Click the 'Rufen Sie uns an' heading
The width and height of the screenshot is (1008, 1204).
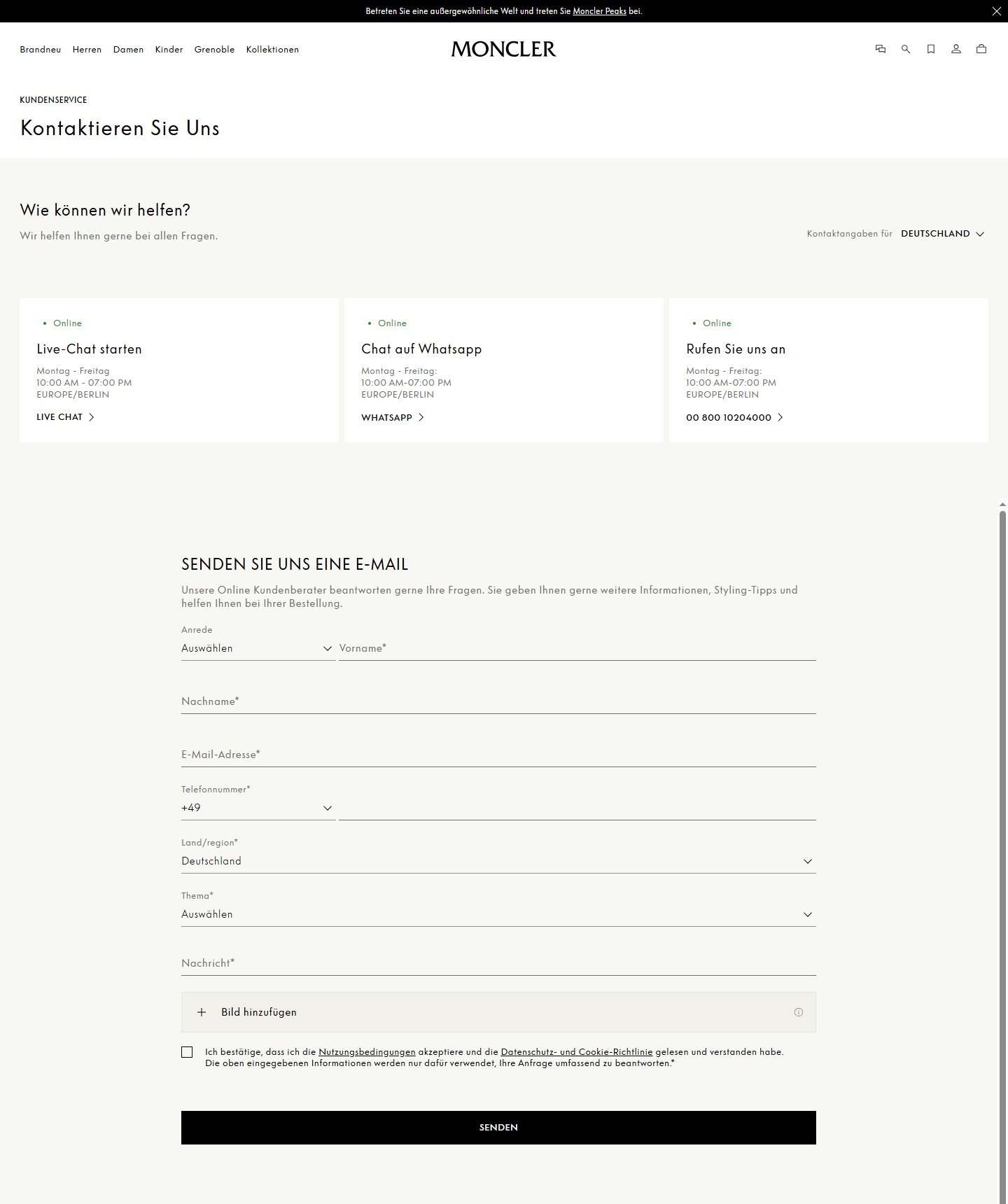coord(736,349)
